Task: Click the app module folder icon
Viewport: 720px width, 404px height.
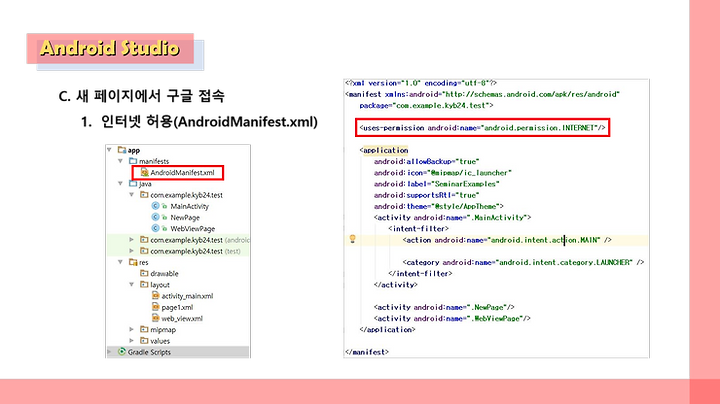Action: coord(122,150)
